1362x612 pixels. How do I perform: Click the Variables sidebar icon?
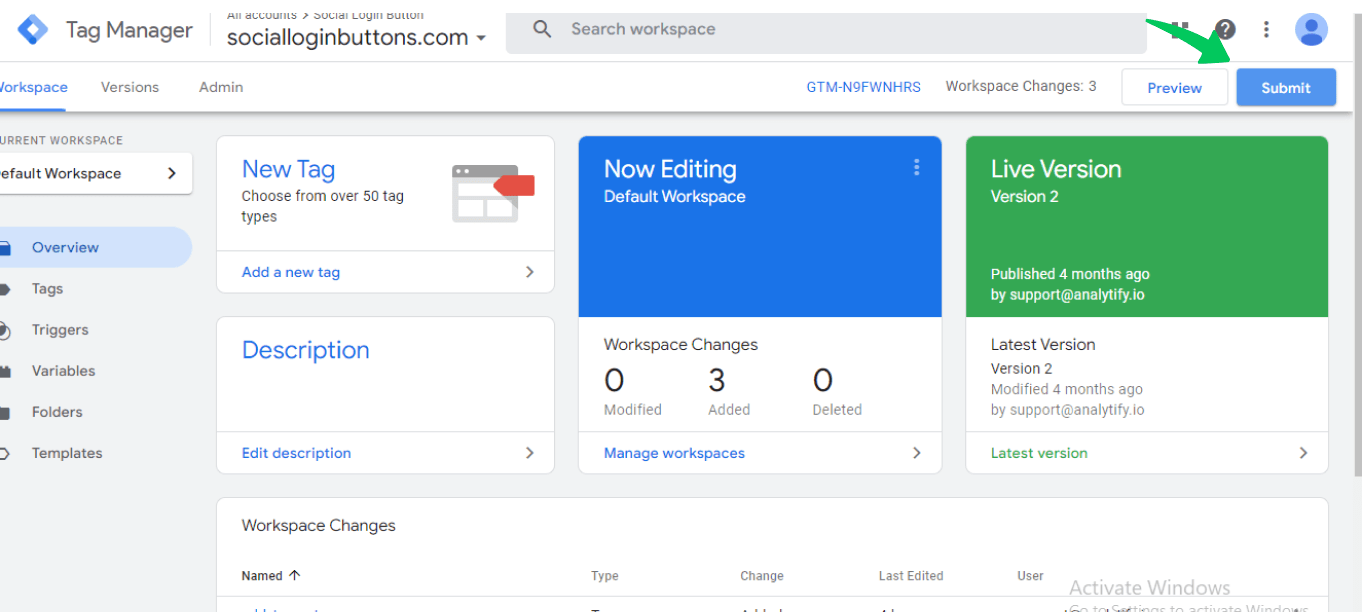point(6,371)
